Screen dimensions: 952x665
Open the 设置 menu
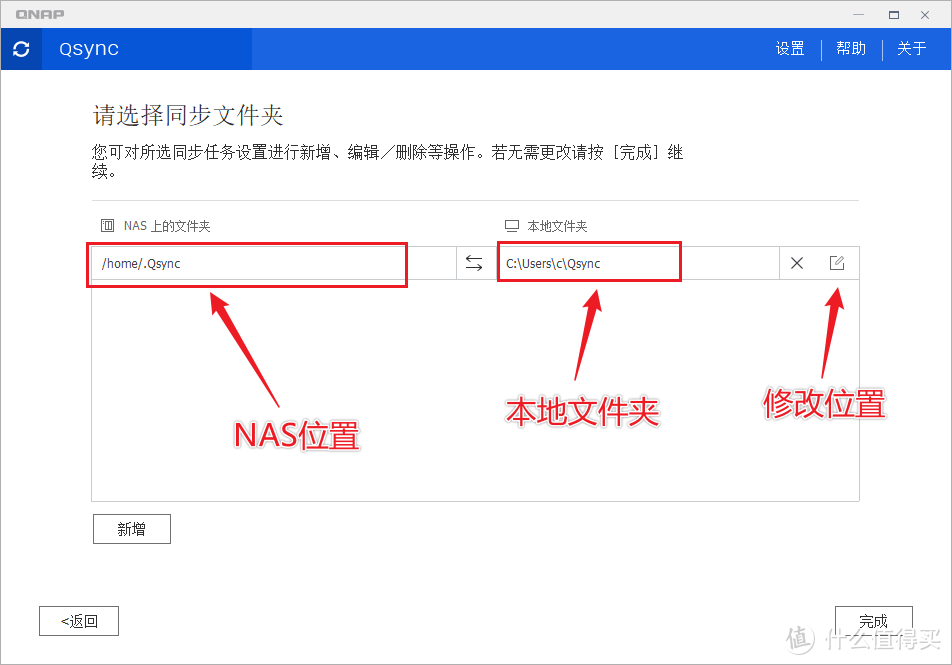[789, 48]
